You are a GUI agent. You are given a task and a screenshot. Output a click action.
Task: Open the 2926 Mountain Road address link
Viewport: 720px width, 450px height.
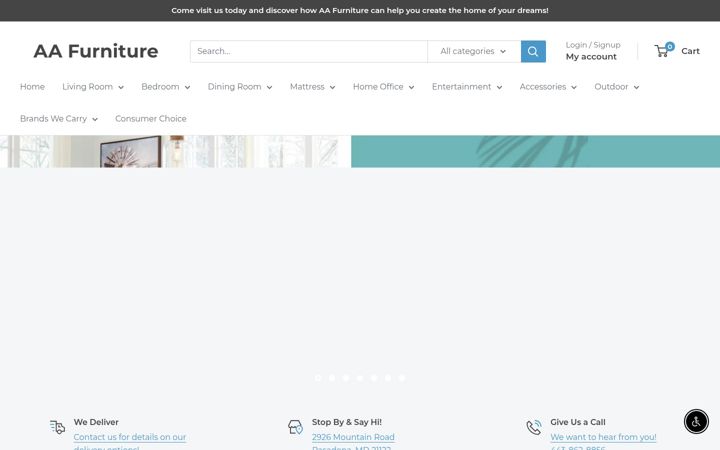tap(353, 437)
